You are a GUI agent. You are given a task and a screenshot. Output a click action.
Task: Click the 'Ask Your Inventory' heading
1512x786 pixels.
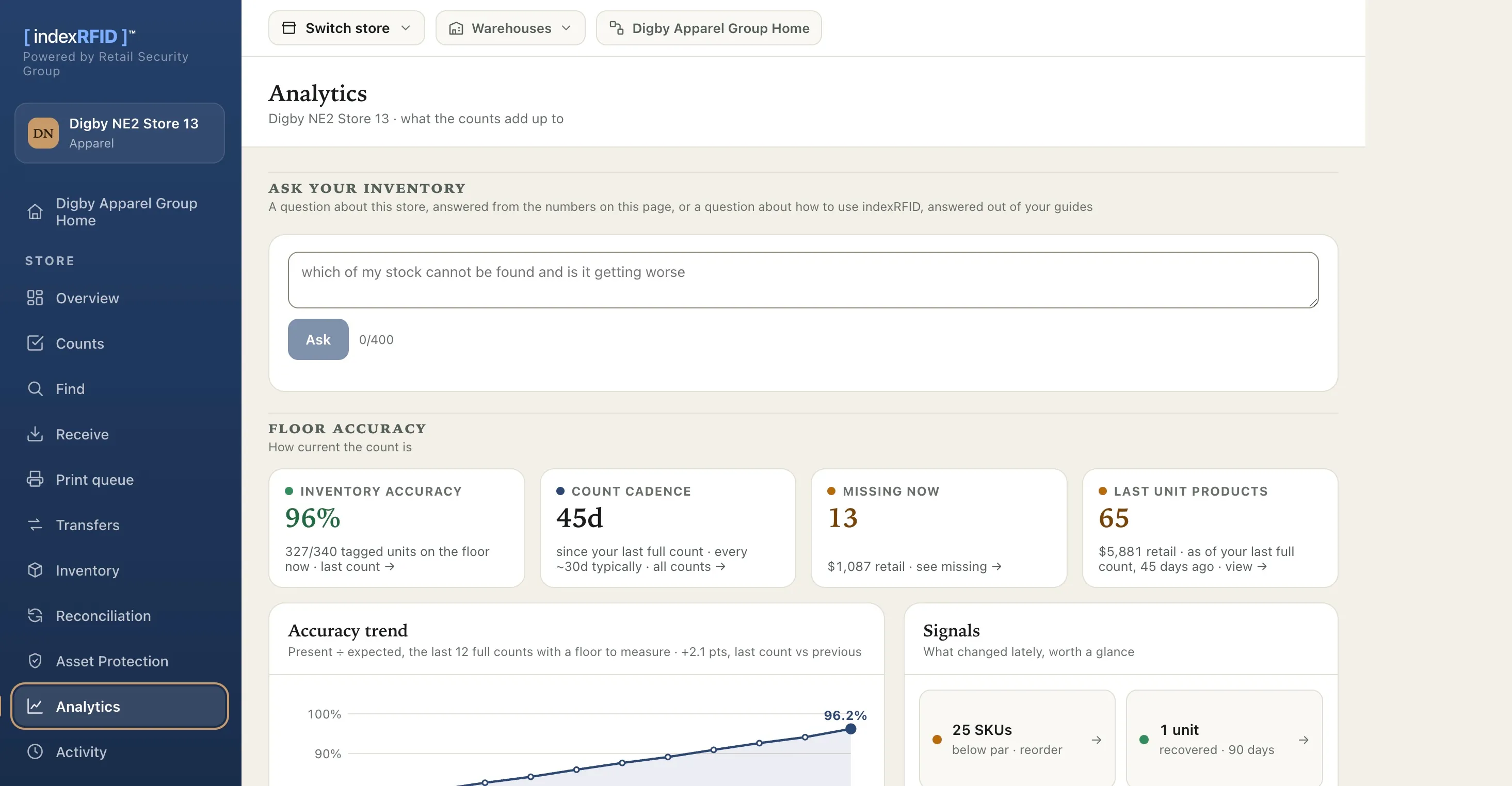click(367, 188)
